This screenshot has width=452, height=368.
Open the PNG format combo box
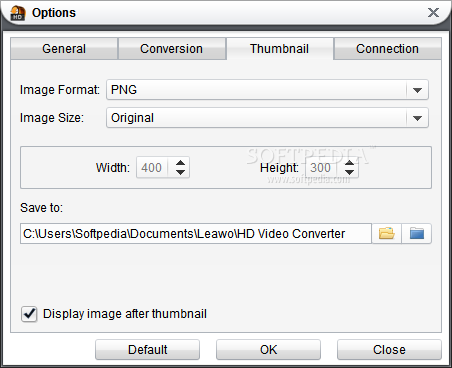coord(267,90)
